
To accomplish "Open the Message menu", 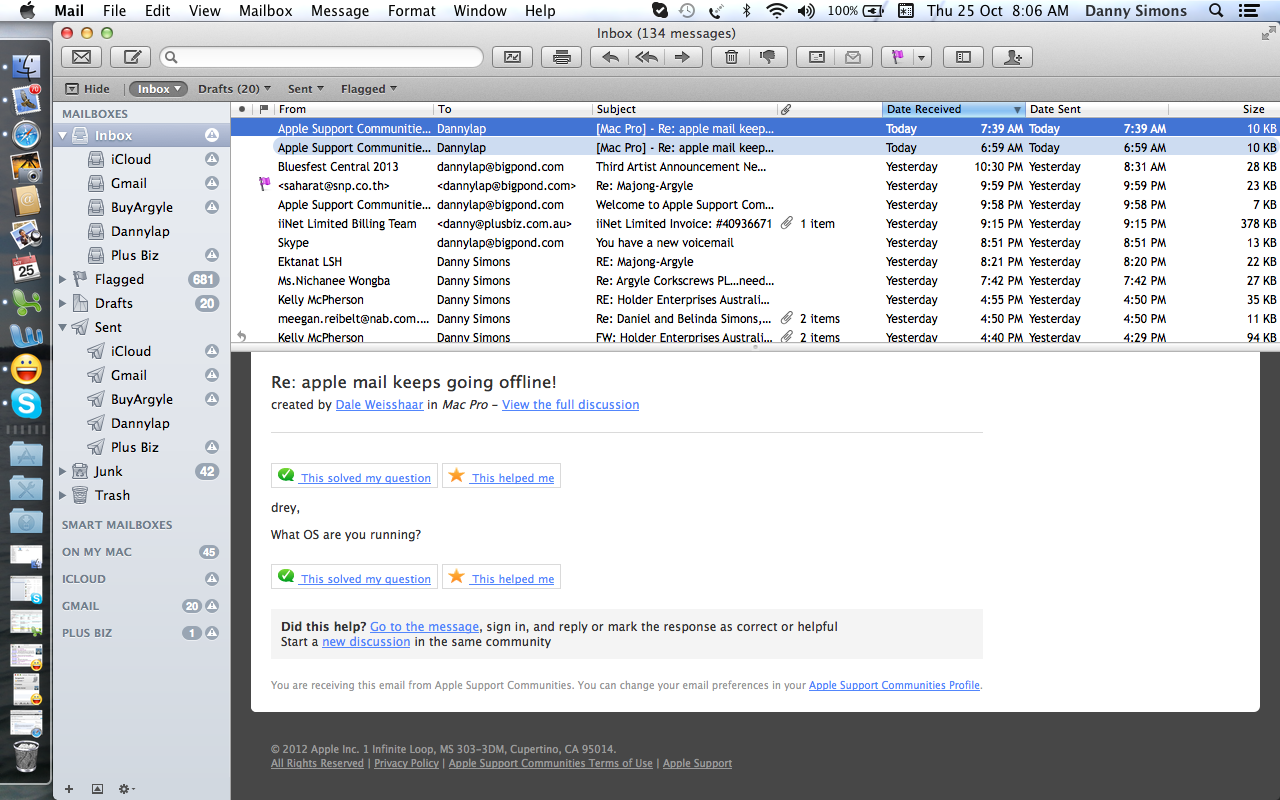I will (340, 11).
